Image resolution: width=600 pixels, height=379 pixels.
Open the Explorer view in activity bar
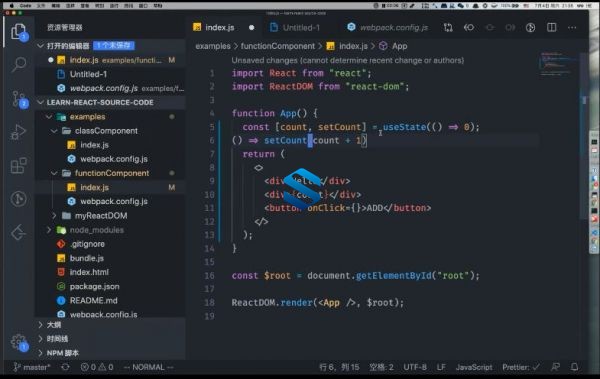(x=18, y=31)
